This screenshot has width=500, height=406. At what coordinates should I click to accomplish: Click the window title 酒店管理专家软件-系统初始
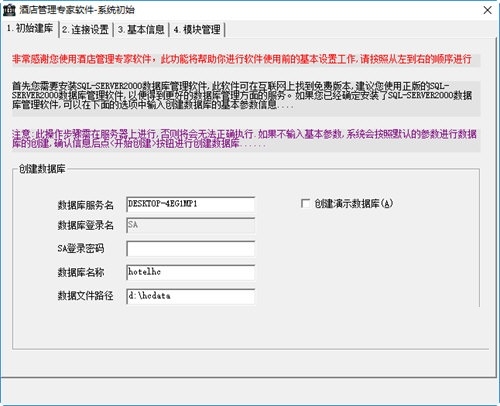(77, 10)
